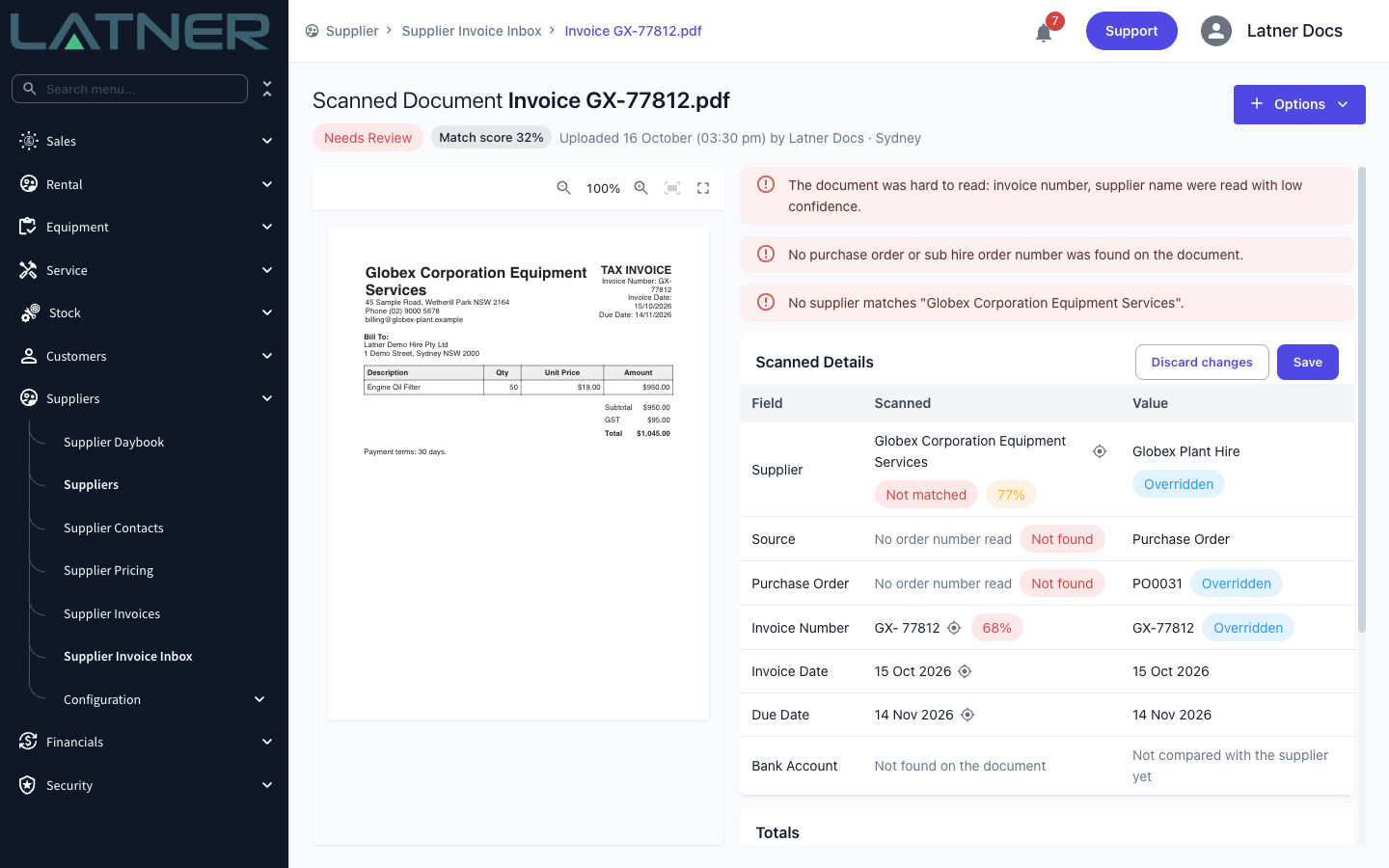Click the Service tools icon
Viewport: 1389px width, 868px height.
(x=29, y=270)
